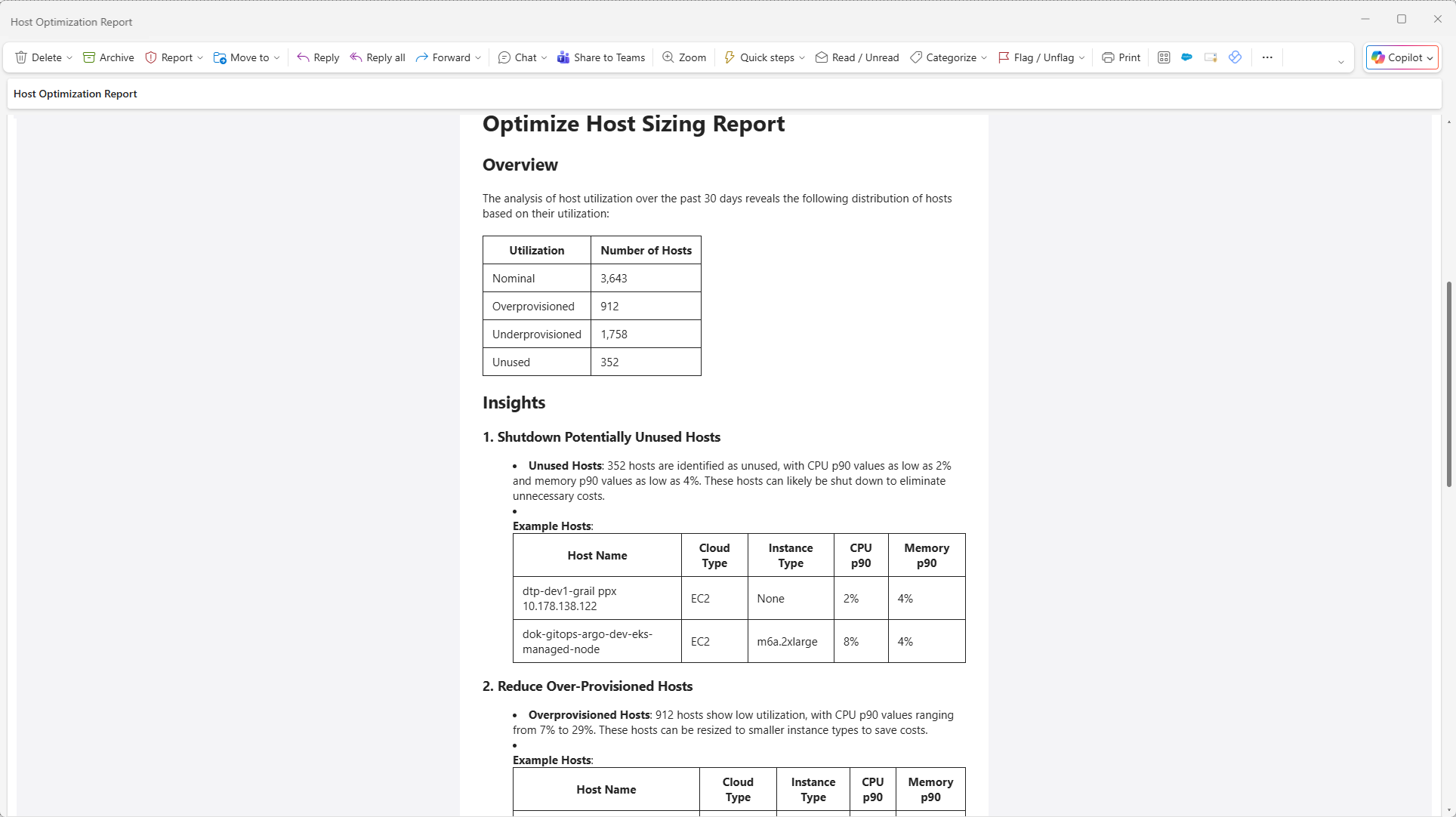This screenshot has width=1456, height=817.
Task: Archive the Host Optimization Report email
Action: (x=108, y=57)
